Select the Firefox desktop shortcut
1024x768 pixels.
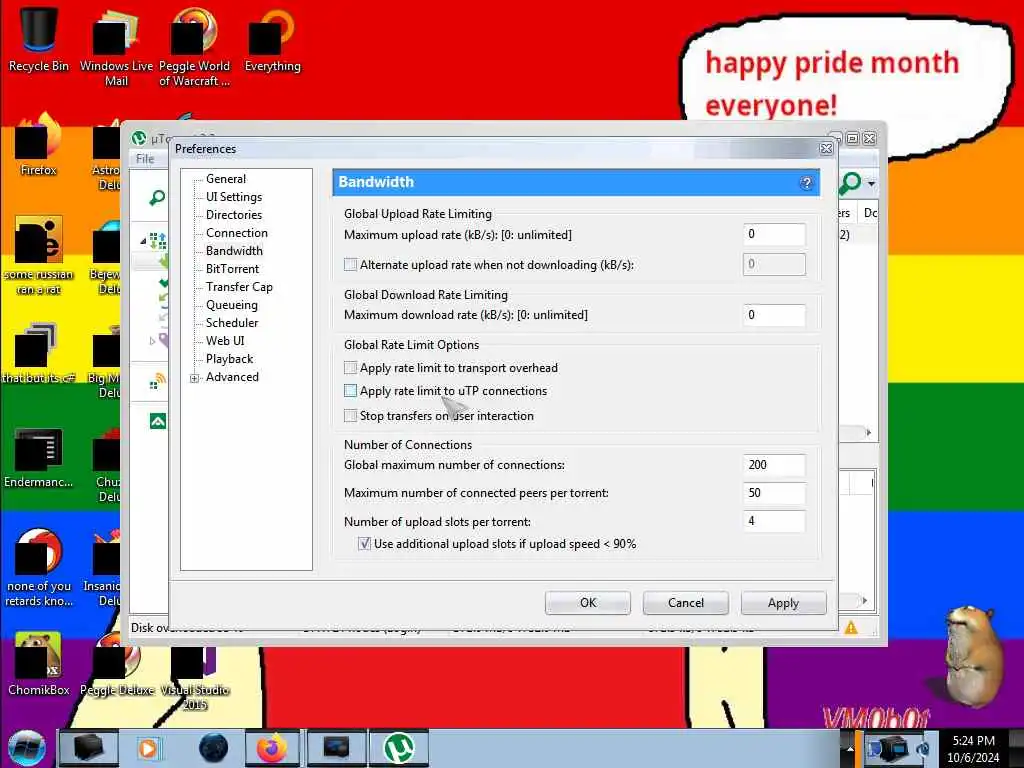(x=38, y=145)
